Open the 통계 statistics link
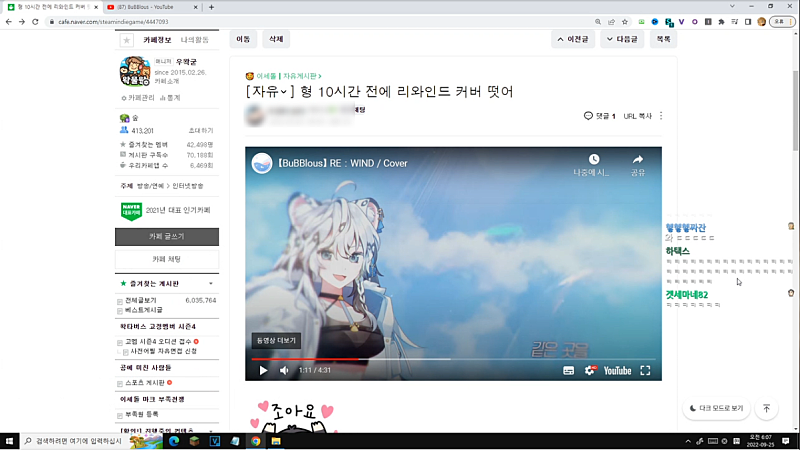 click(170, 97)
